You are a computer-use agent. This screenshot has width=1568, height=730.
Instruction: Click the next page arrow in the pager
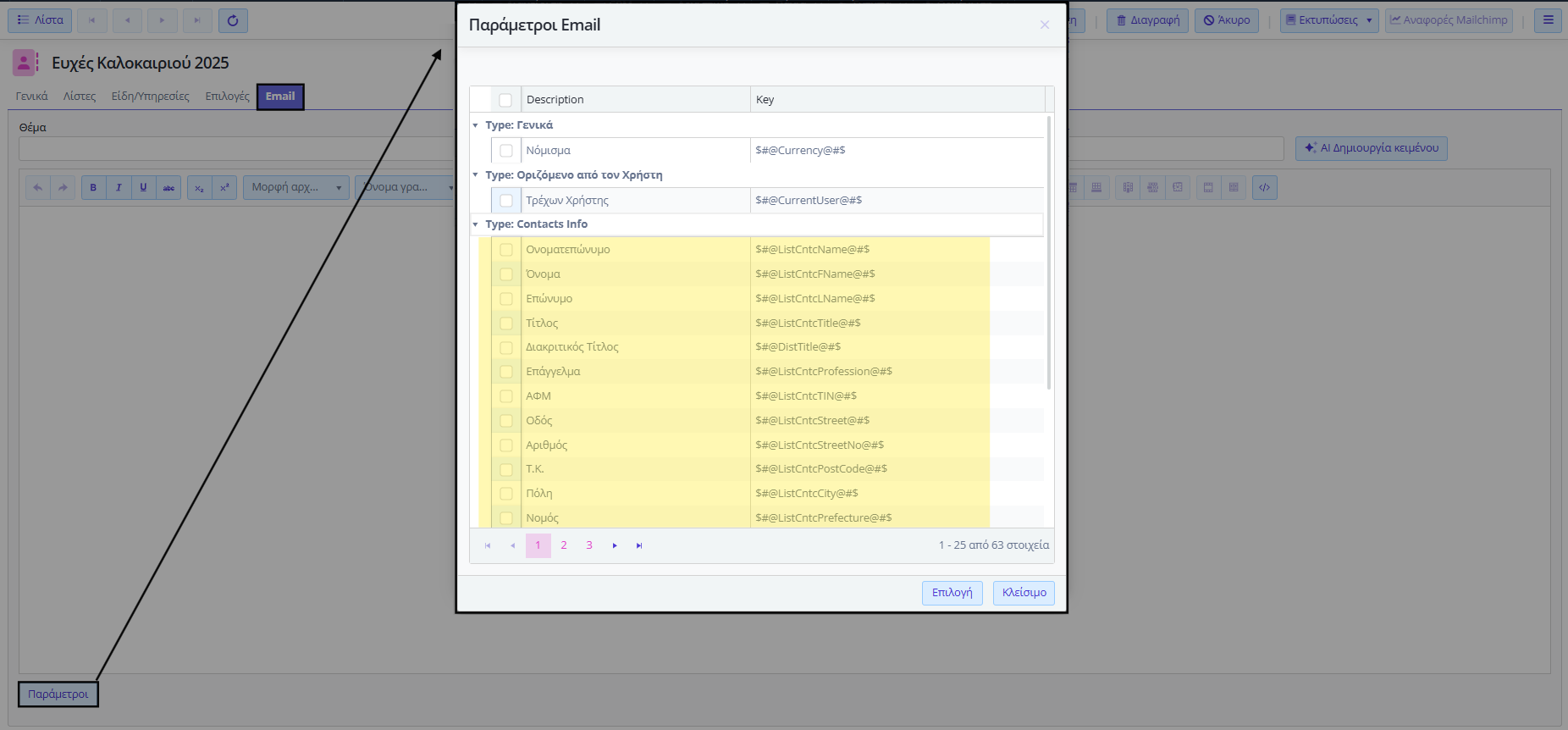(615, 545)
